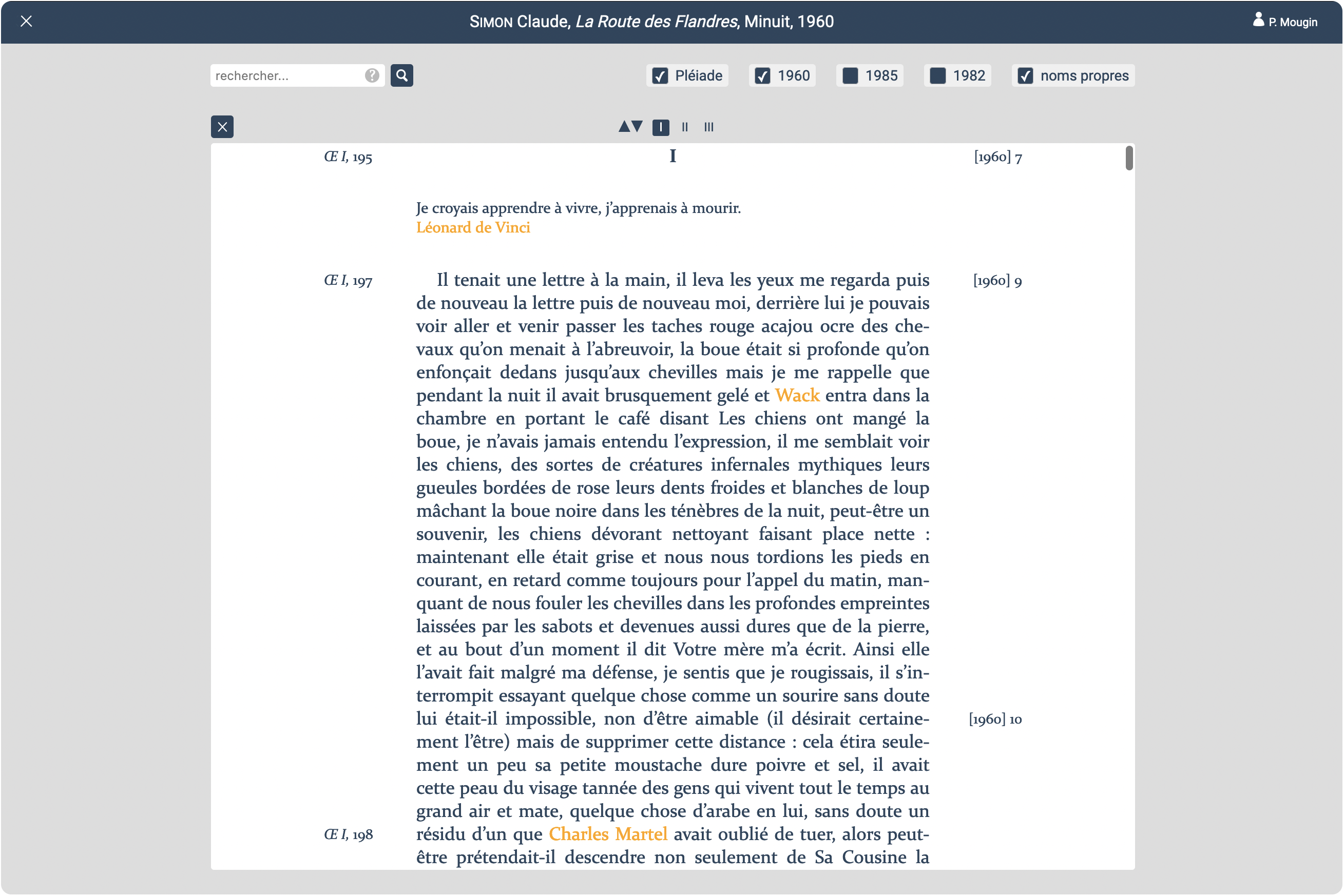The image size is (1344, 896).
Task: Click the up triangle navigation arrow
Action: pyautogui.click(x=624, y=126)
